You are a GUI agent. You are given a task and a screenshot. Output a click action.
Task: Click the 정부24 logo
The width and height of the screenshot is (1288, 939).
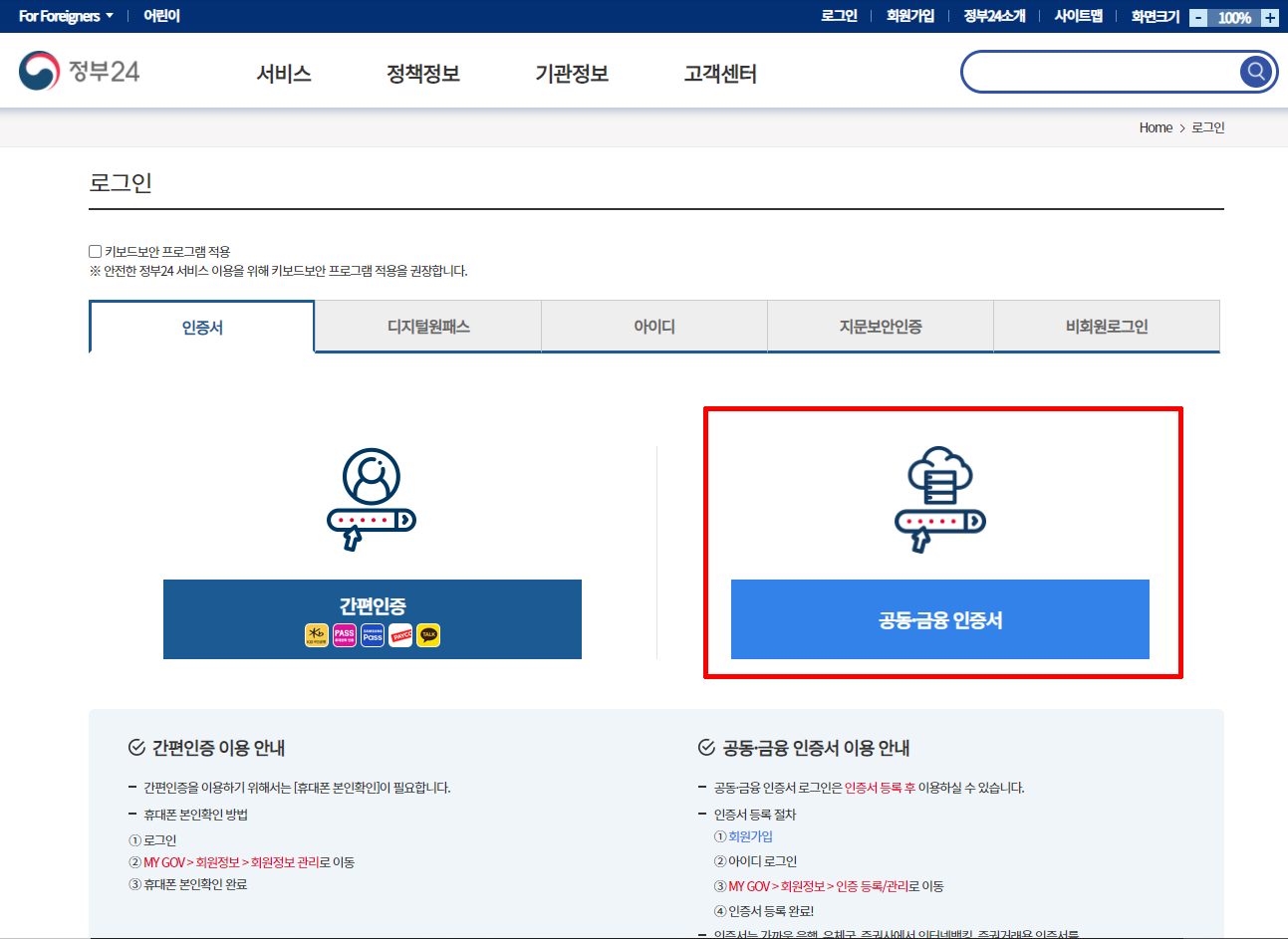click(x=80, y=72)
